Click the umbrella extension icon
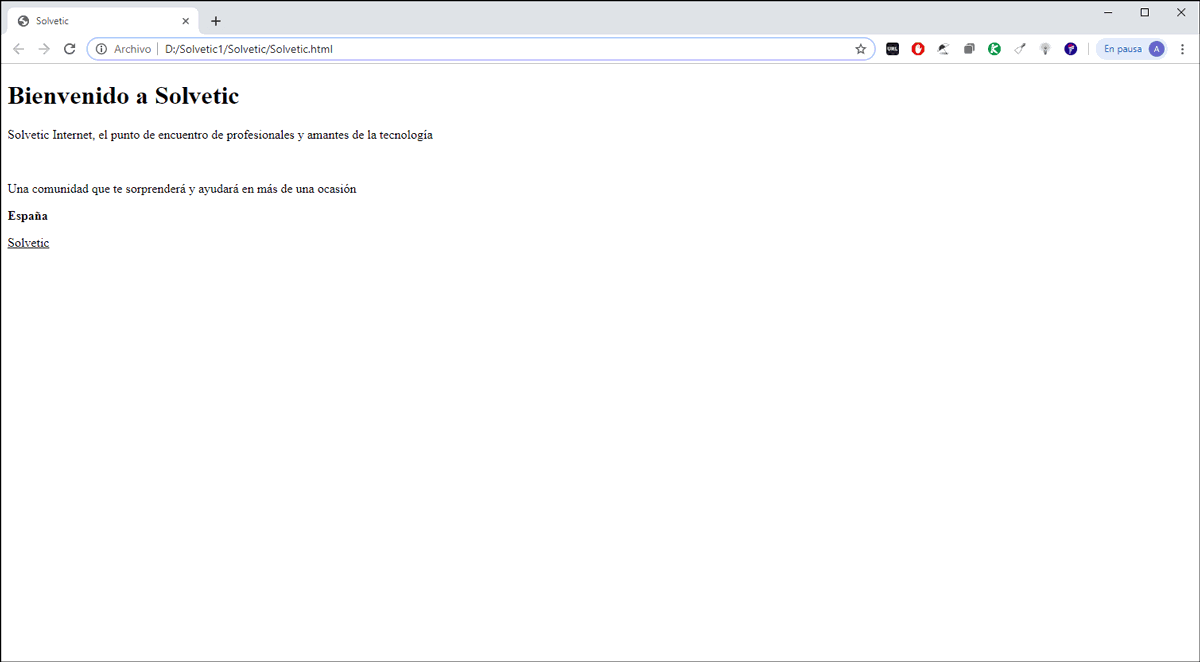 point(943,49)
